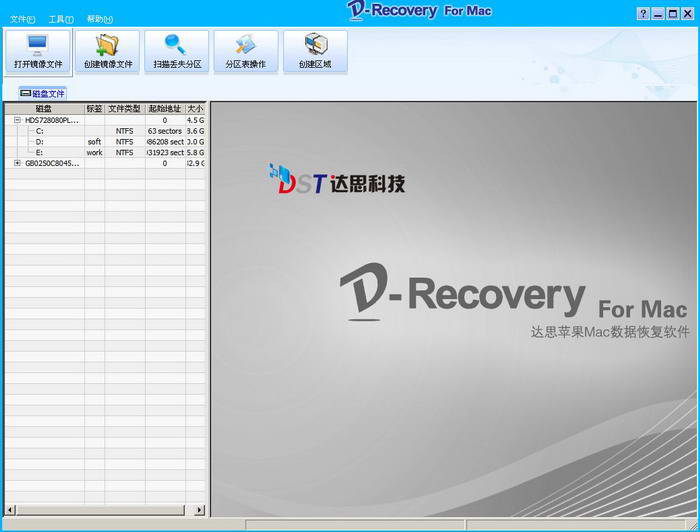
Task: Click the left arrow of horizontal scrollbar
Action: pyautogui.click(x=10, y=510)
